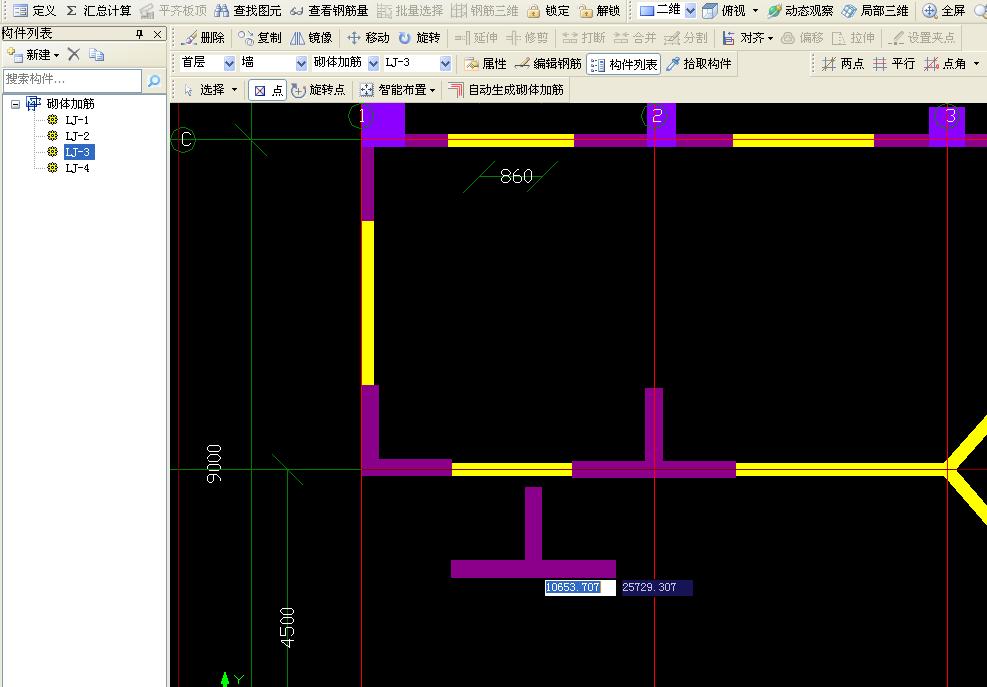Collapse the 砌体加筋 tree node
Image resolution: width=987 pixels, height=687 pixels.
(x=16, y=104)
